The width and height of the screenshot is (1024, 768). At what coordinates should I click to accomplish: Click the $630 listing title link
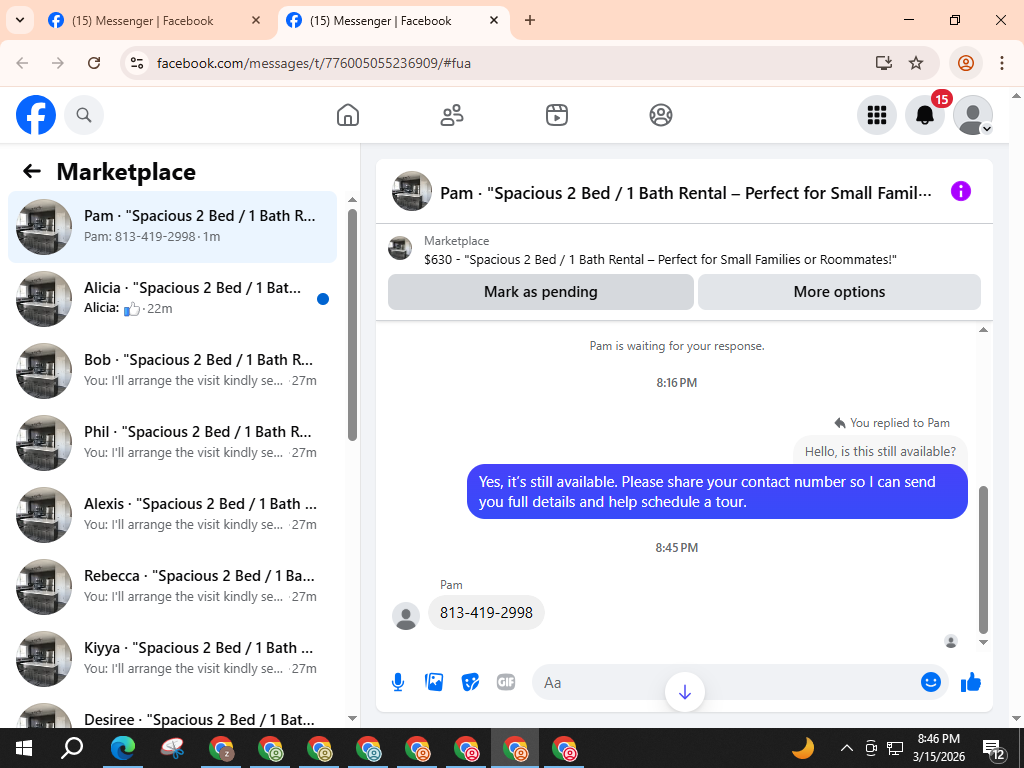[660, 259]
